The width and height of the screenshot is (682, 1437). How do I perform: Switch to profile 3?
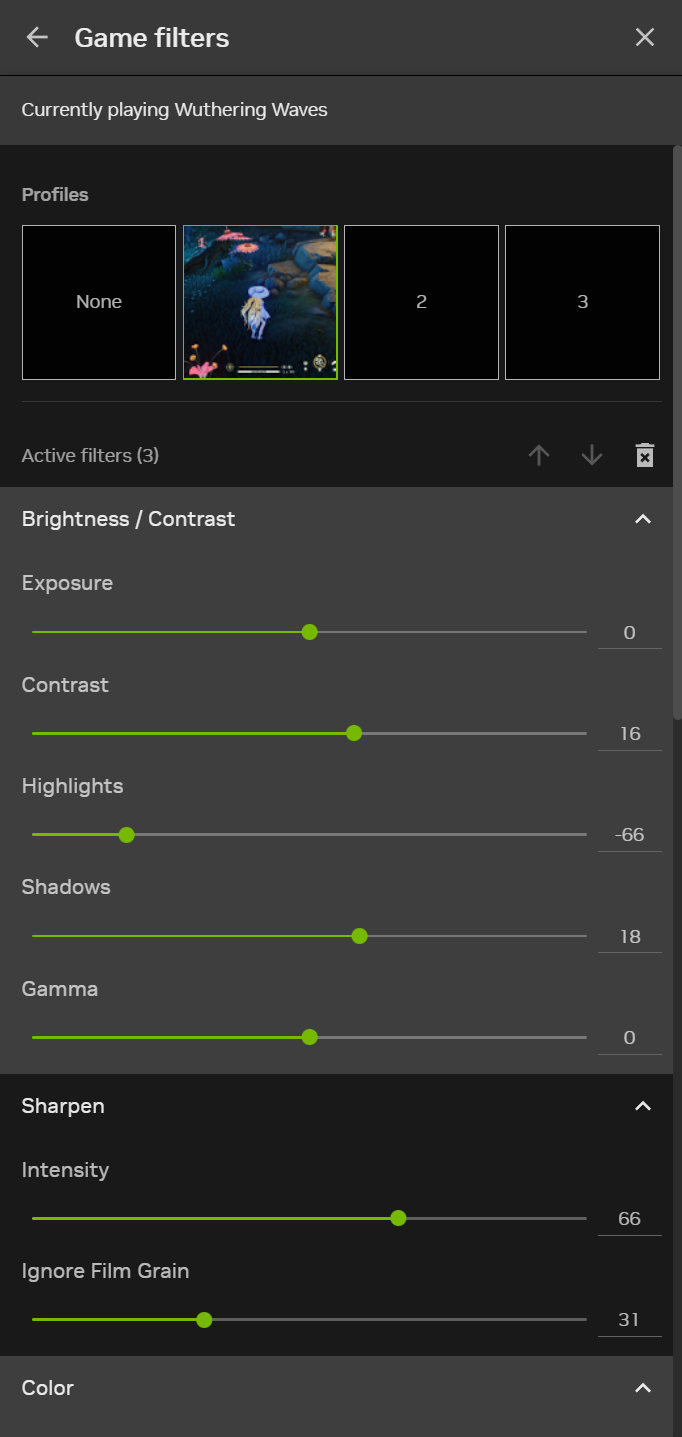click(x=582, y=302)
